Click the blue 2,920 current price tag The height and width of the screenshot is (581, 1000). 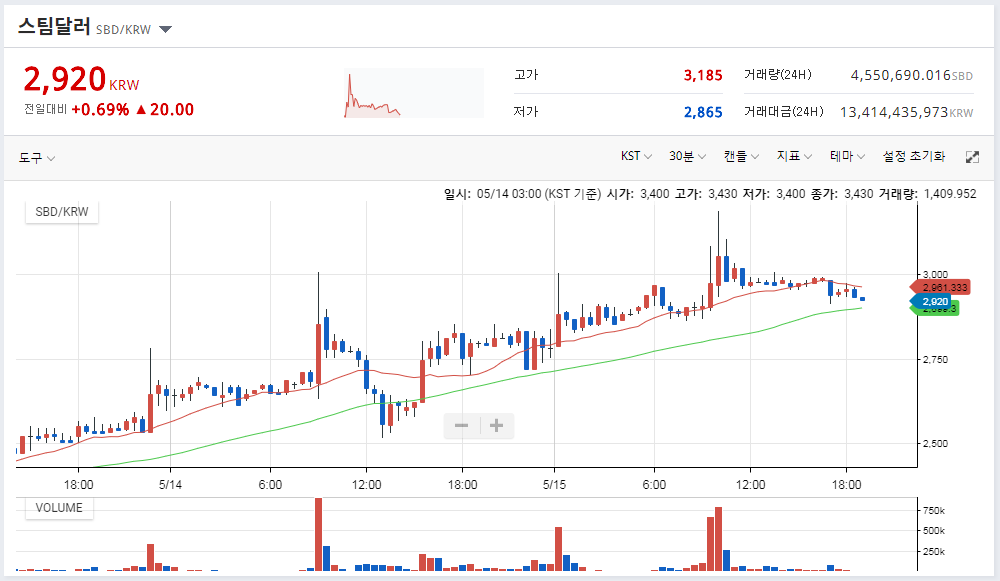(x=931, y=302)
